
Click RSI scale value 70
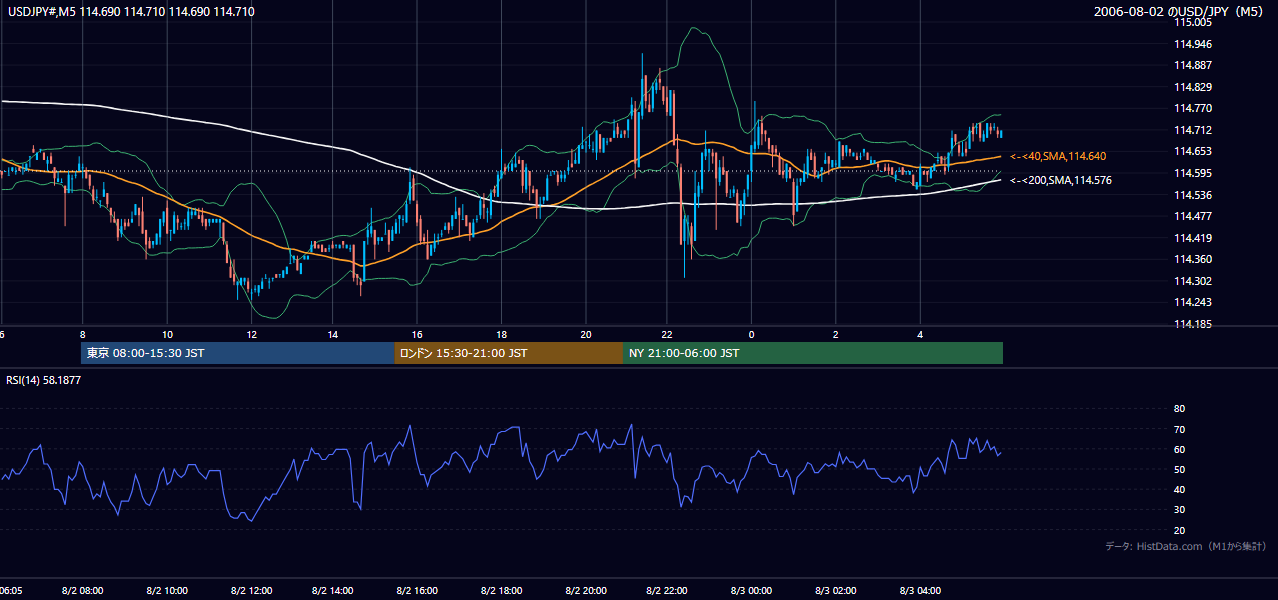click(1179, 429)
